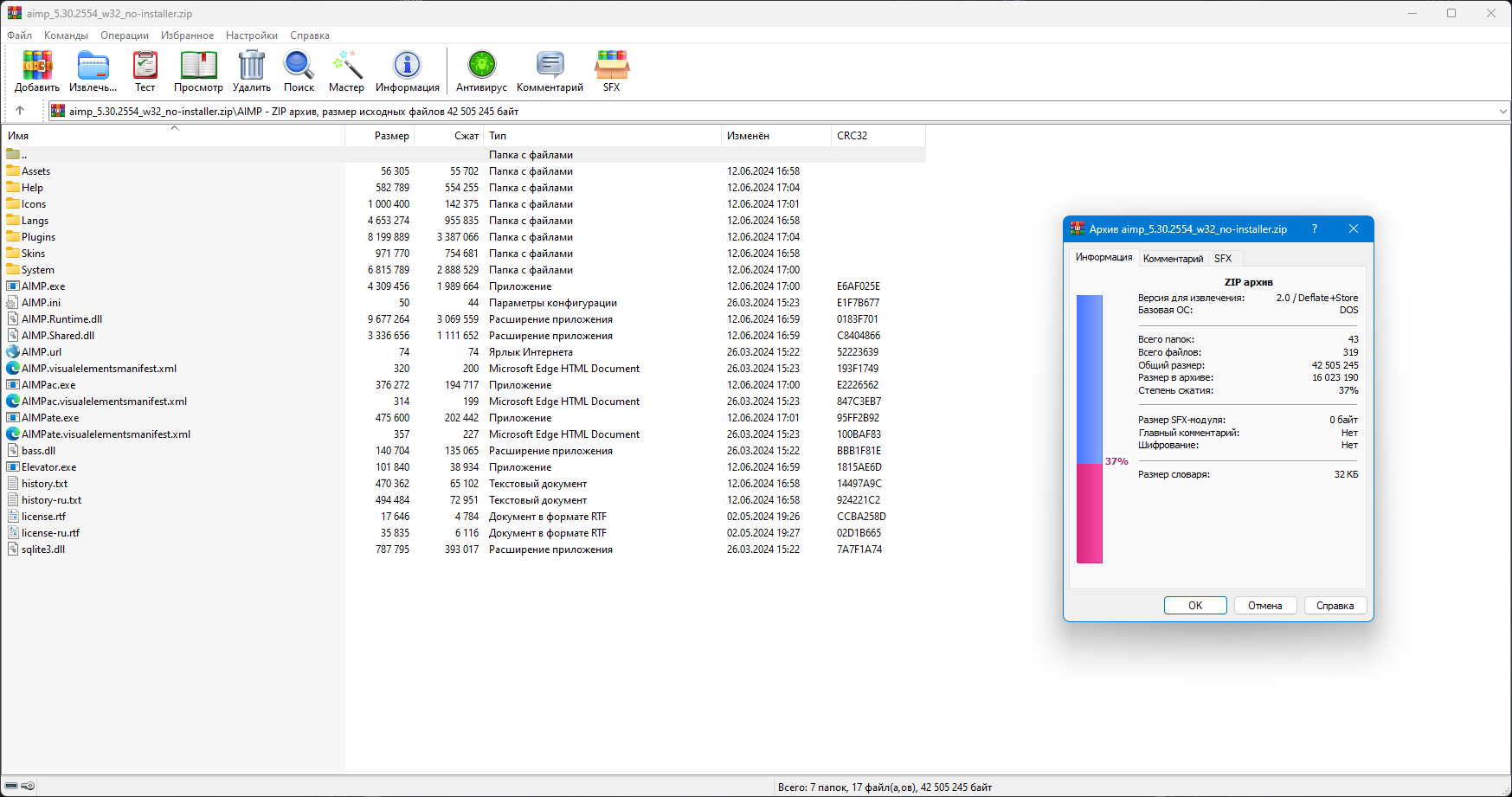The width and height of the screenshot is (1512, 797).
Task: Go up one folder level arrow
Action: (x=20, y=110)
